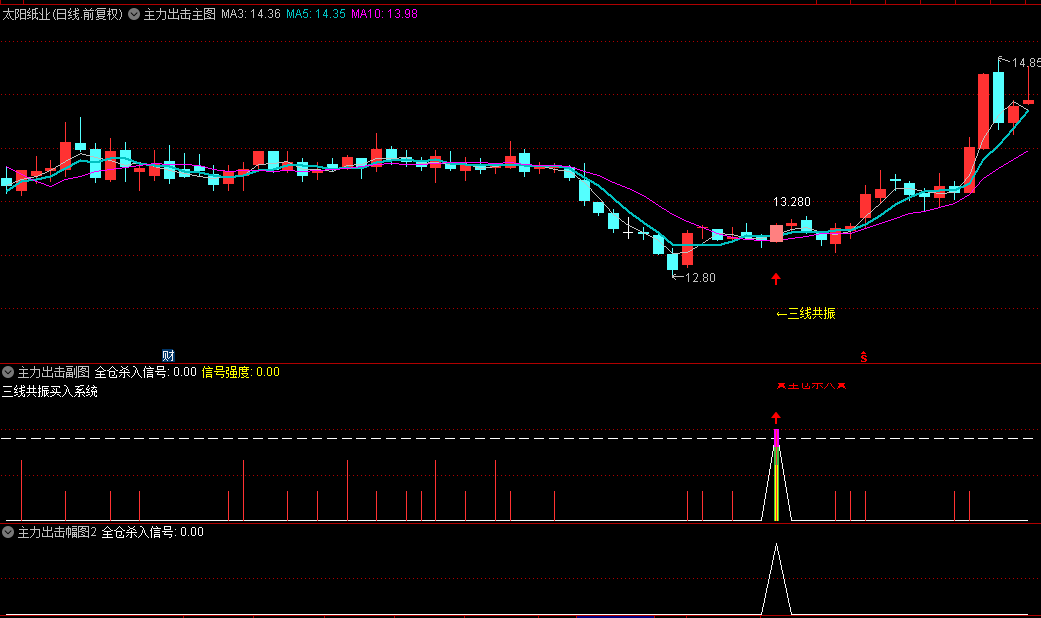The width and height of the screenshot is (1041, 618).
Task: Click the MA5: 14.35 value label
Action: click(x=316, y=14)
